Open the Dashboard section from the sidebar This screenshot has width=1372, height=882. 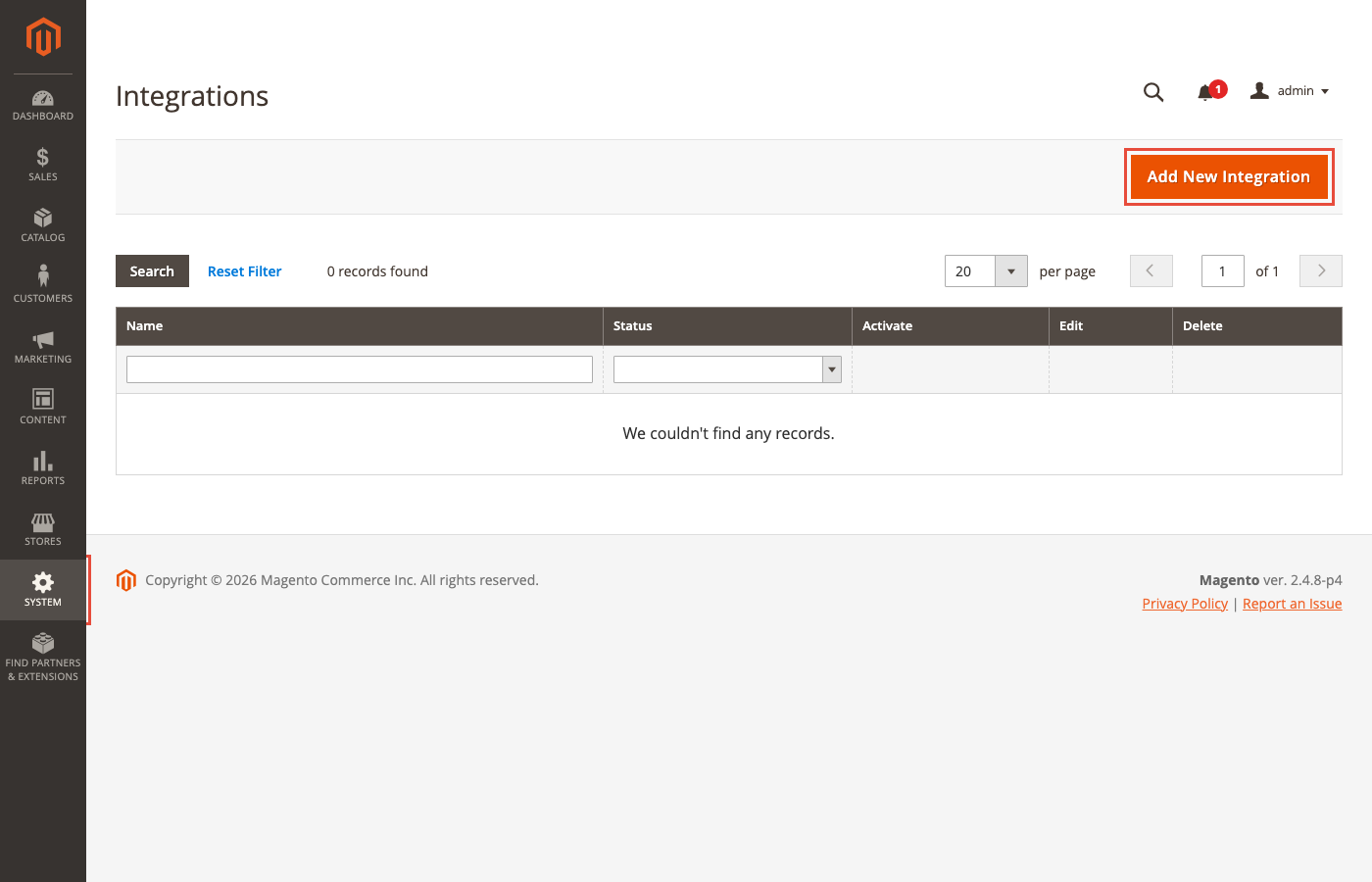(x=42, y=105)
